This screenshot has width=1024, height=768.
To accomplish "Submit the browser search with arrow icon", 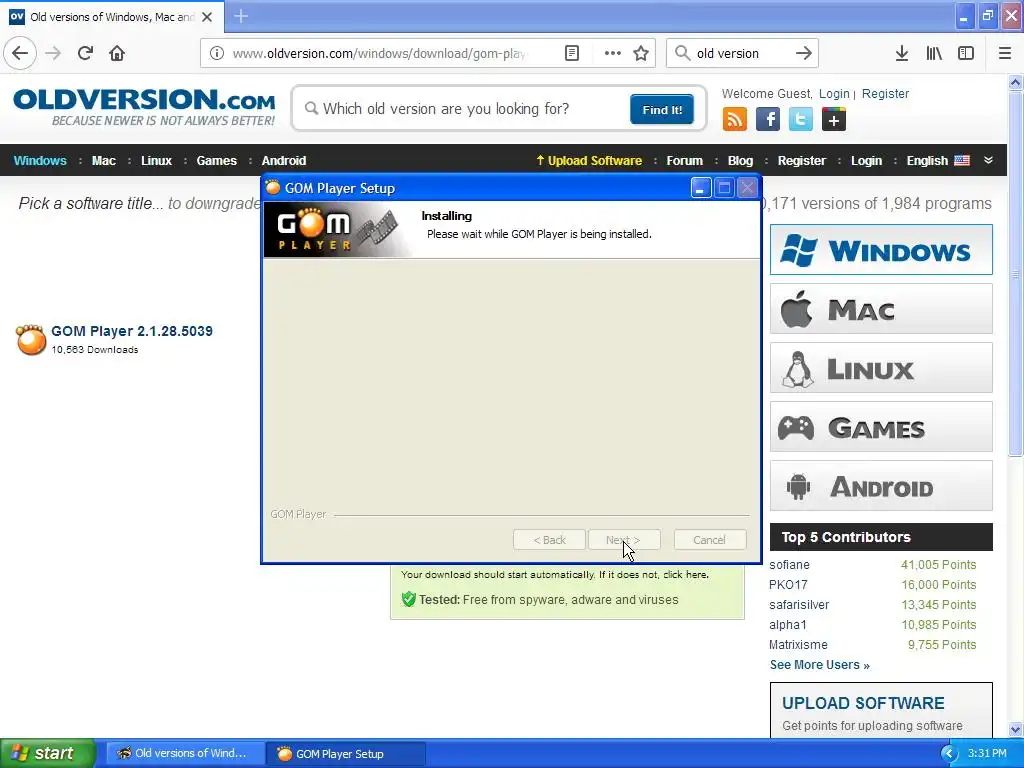I will 803,54.
